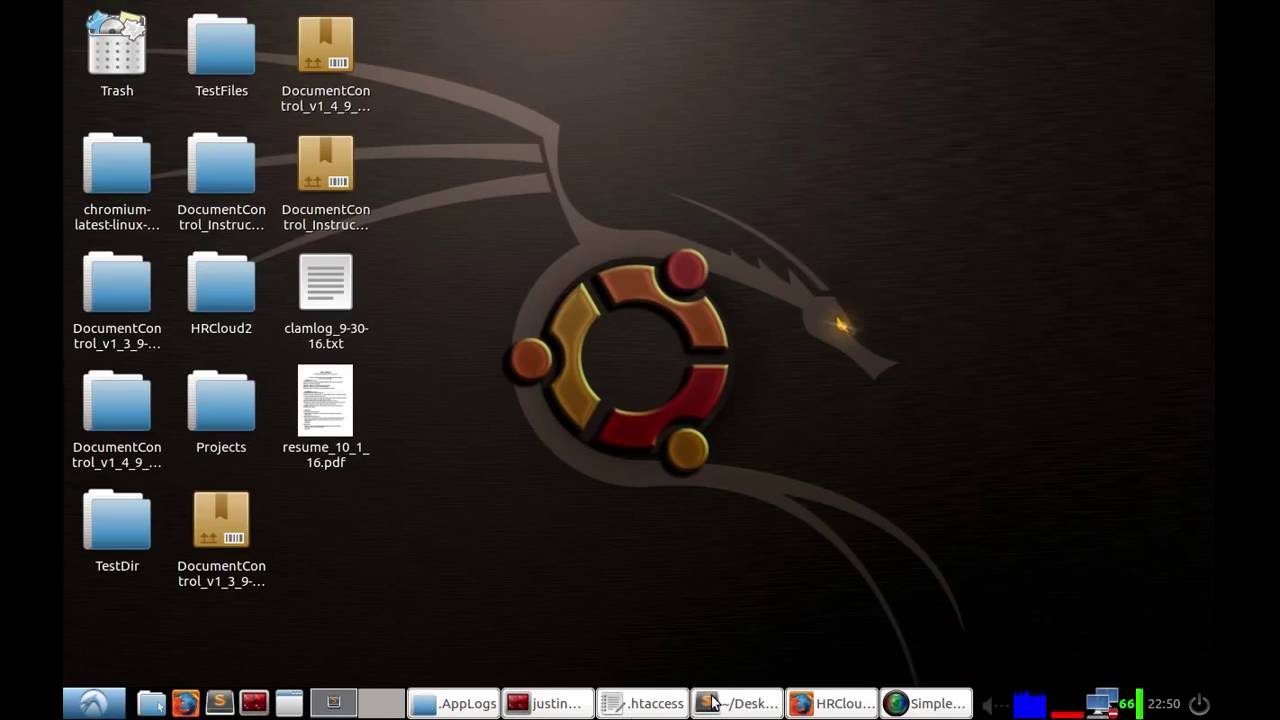Launch the red terminal icon in the panel

click(x=253, y=703)
